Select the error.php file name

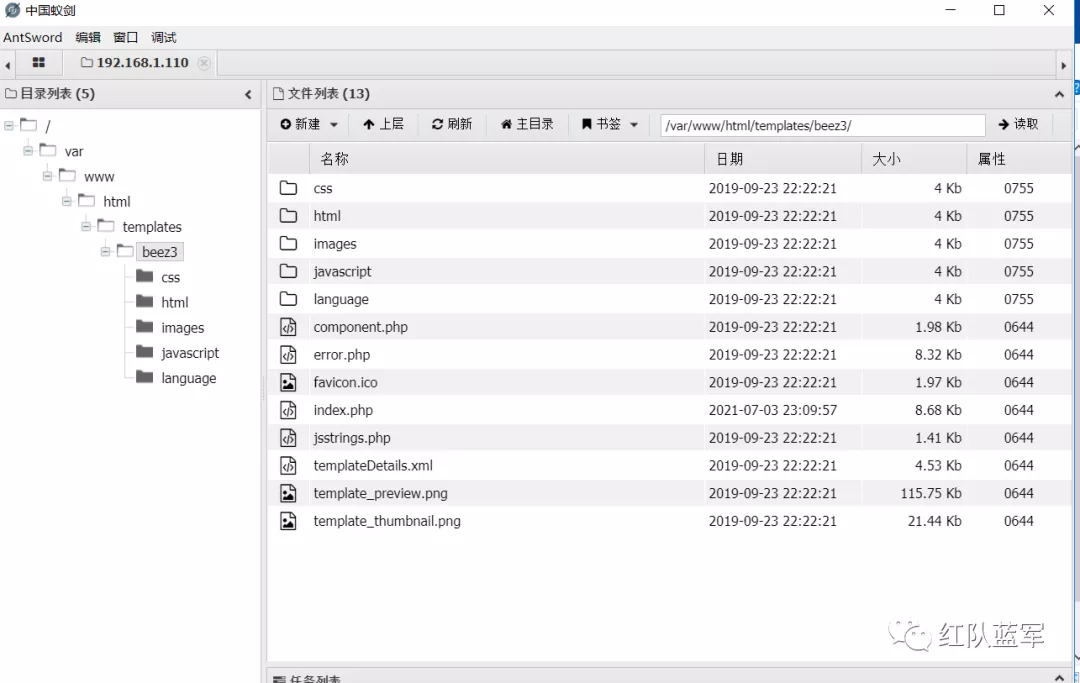pyautogui.click(x=342, y=355)
